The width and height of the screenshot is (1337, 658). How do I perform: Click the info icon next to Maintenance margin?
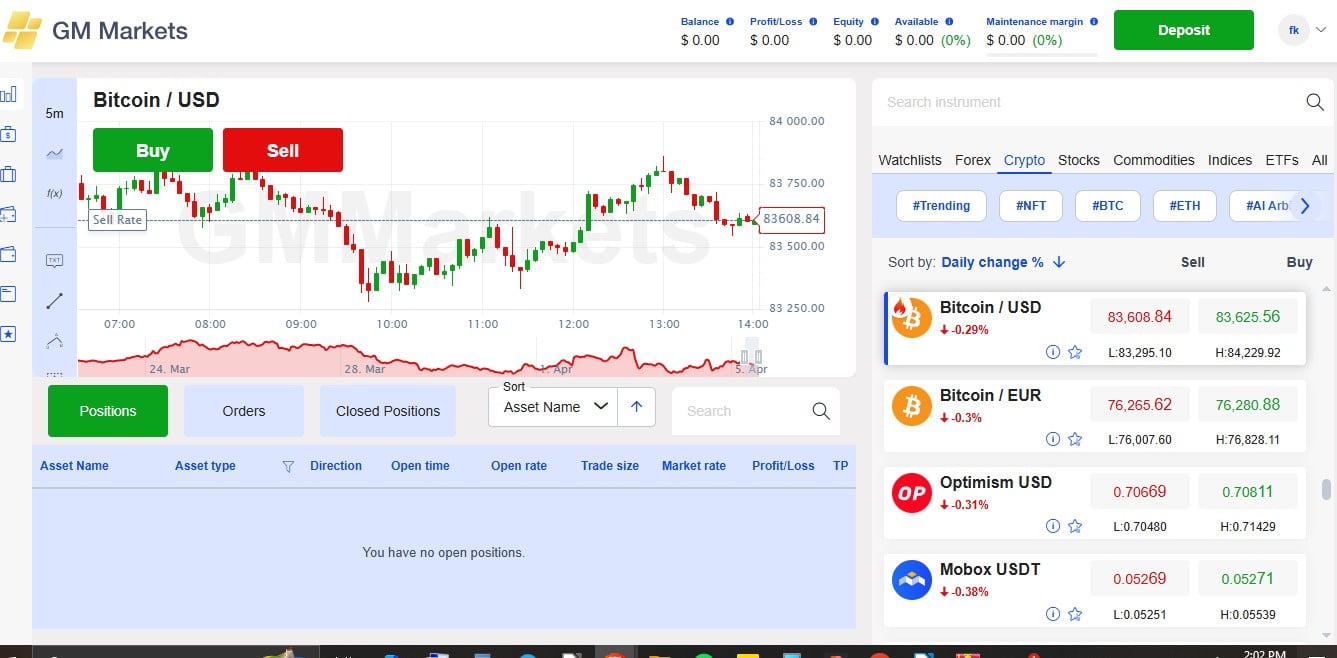(x=1094, y=21)
